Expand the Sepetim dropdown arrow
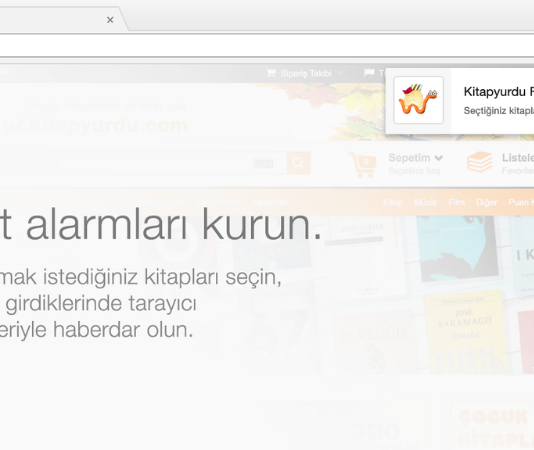 click(x=439, y=158)
